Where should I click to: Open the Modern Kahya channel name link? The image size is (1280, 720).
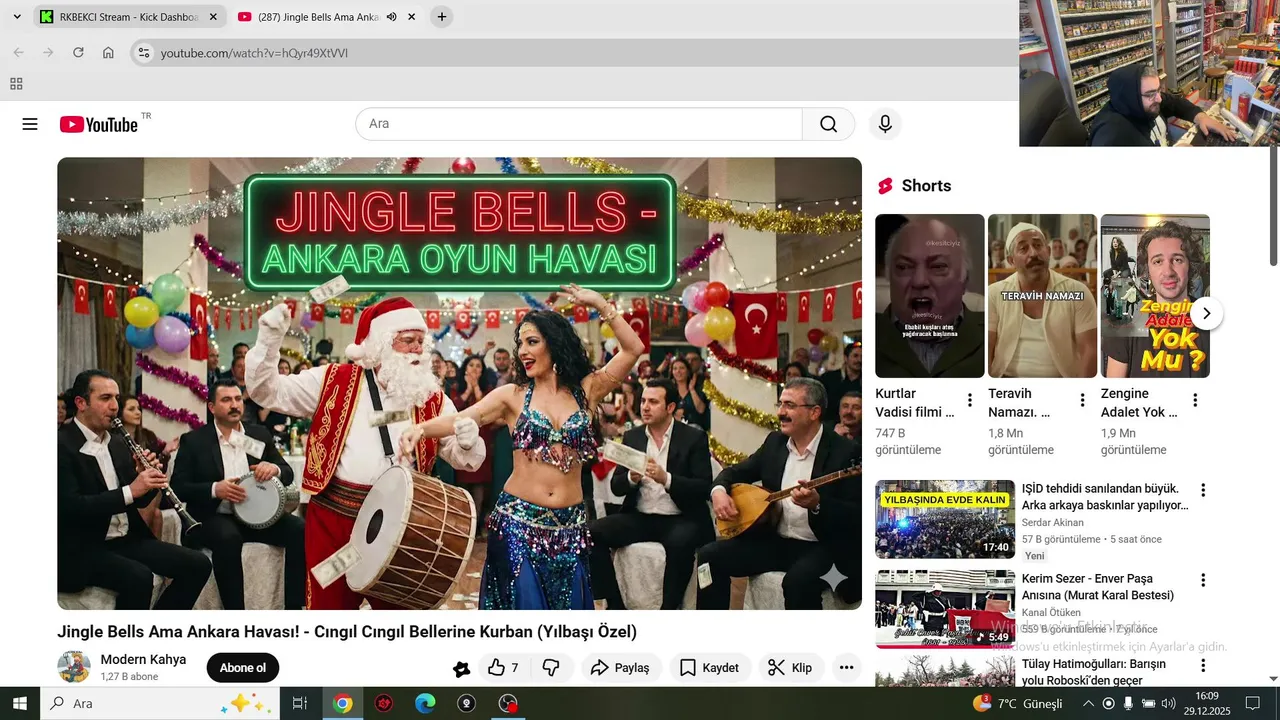click(x=143, y=660)
